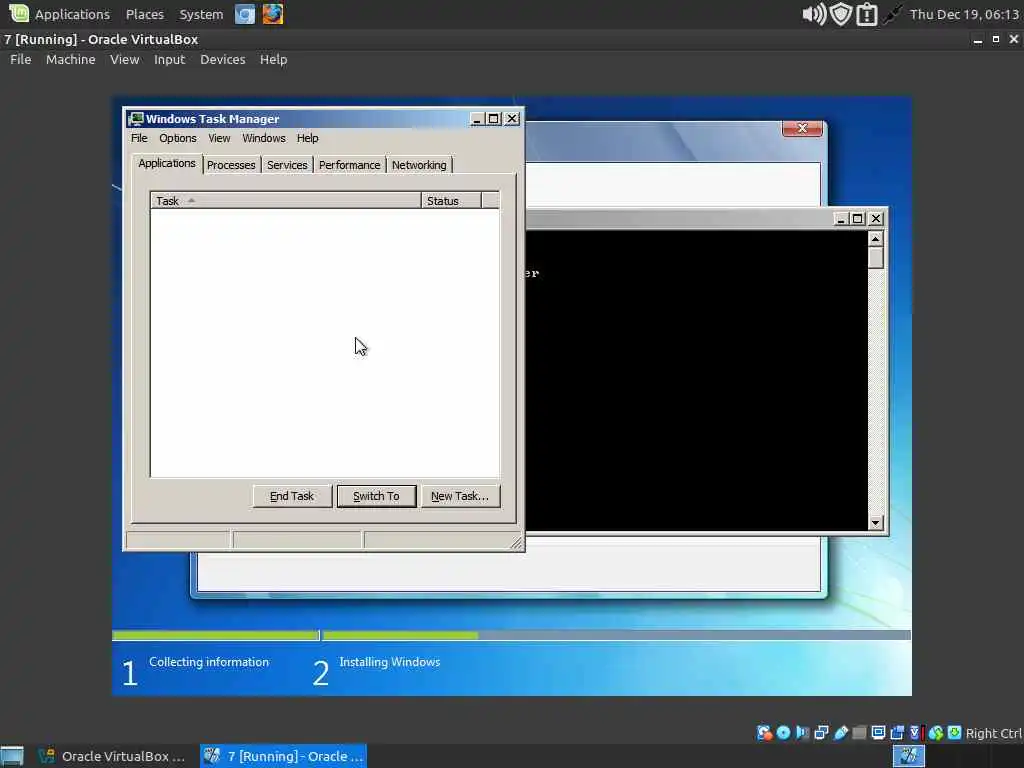Click the virtualization features (V) status icon
This screenshot has height=768, width=1024.
coord(916,733)
